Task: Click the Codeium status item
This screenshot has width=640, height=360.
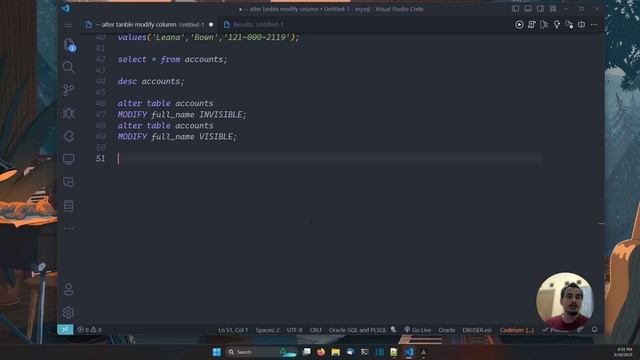Action: click(517, 330)
